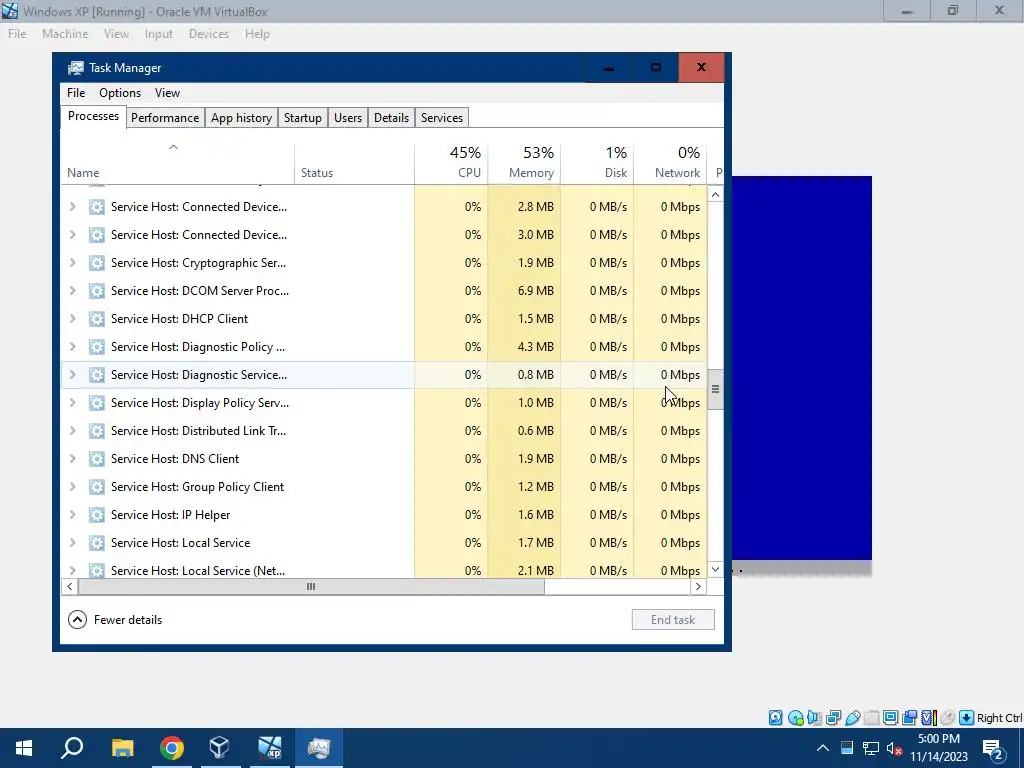This screenshot has width=1024, height=768.
Task: Switch to the Details tab
Action: [x=391, y=118]
